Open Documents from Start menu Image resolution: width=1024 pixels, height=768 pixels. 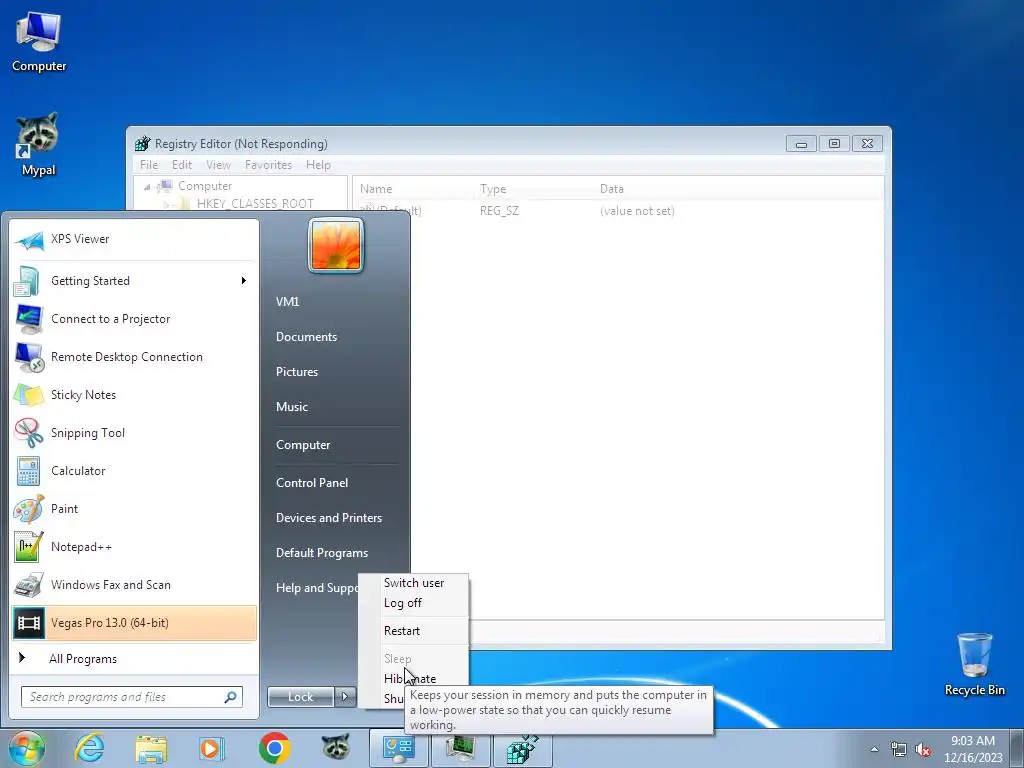pos(306,337)
